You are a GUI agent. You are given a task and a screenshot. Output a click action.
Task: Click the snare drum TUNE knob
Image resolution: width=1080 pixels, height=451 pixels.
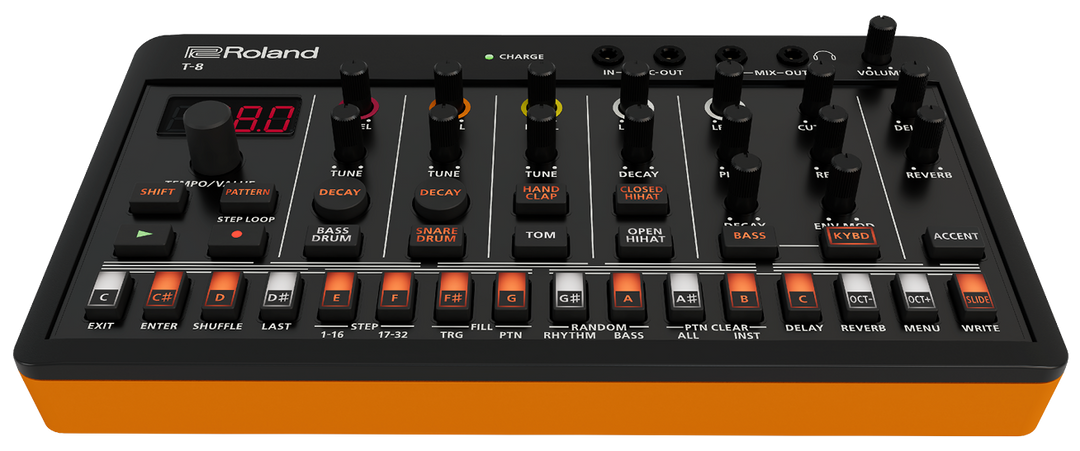click(x=444, y=136)
